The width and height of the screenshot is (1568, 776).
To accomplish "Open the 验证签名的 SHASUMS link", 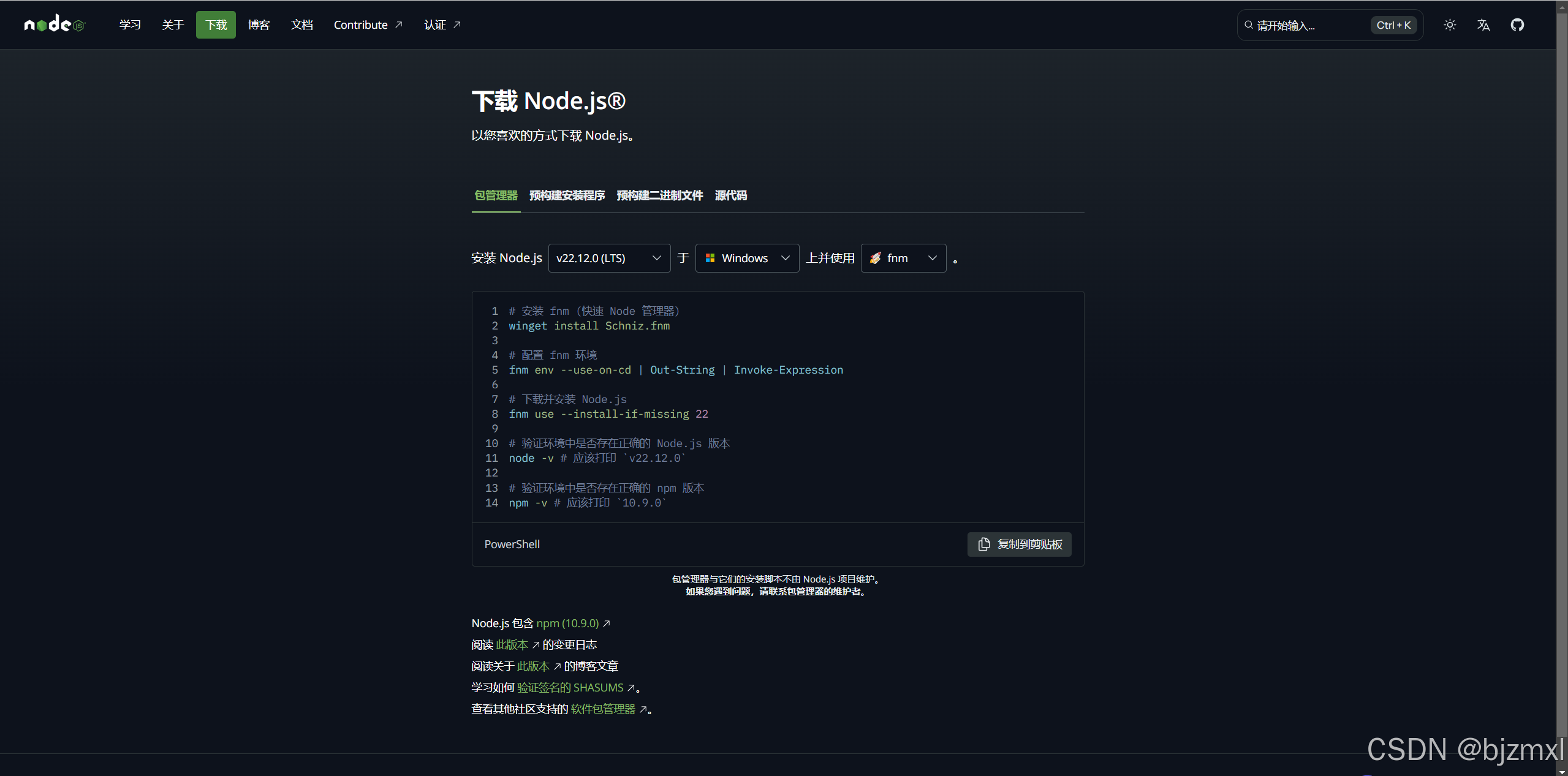I will (570, 687).
